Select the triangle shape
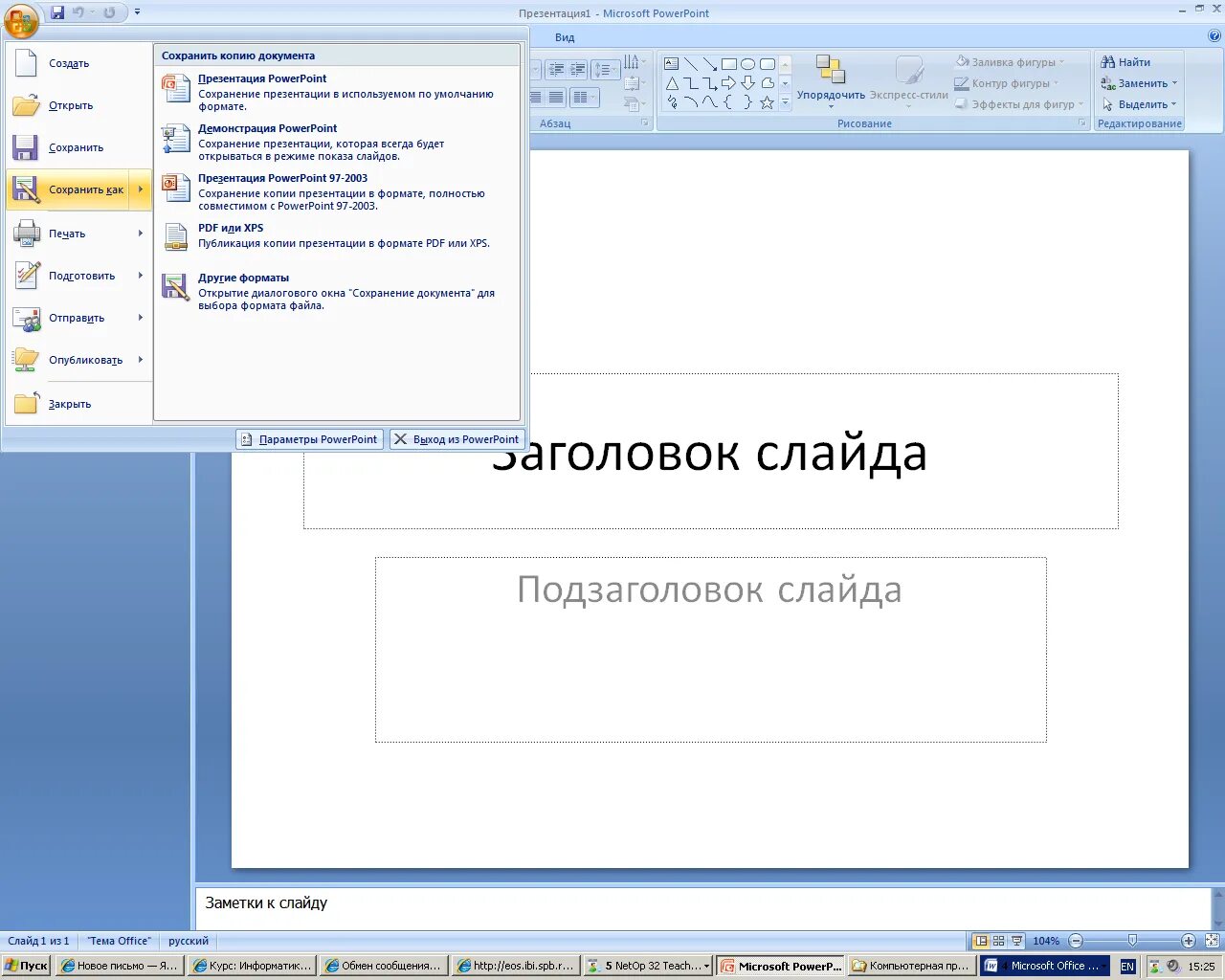 point(672,83)
